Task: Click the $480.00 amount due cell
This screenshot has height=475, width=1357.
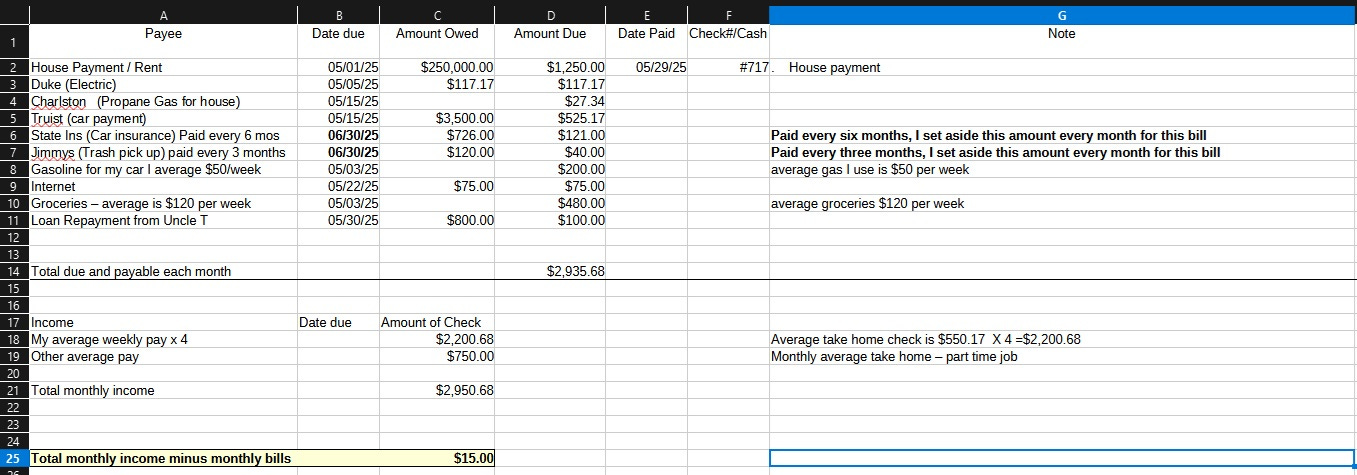Action: [x=551, y=204]
